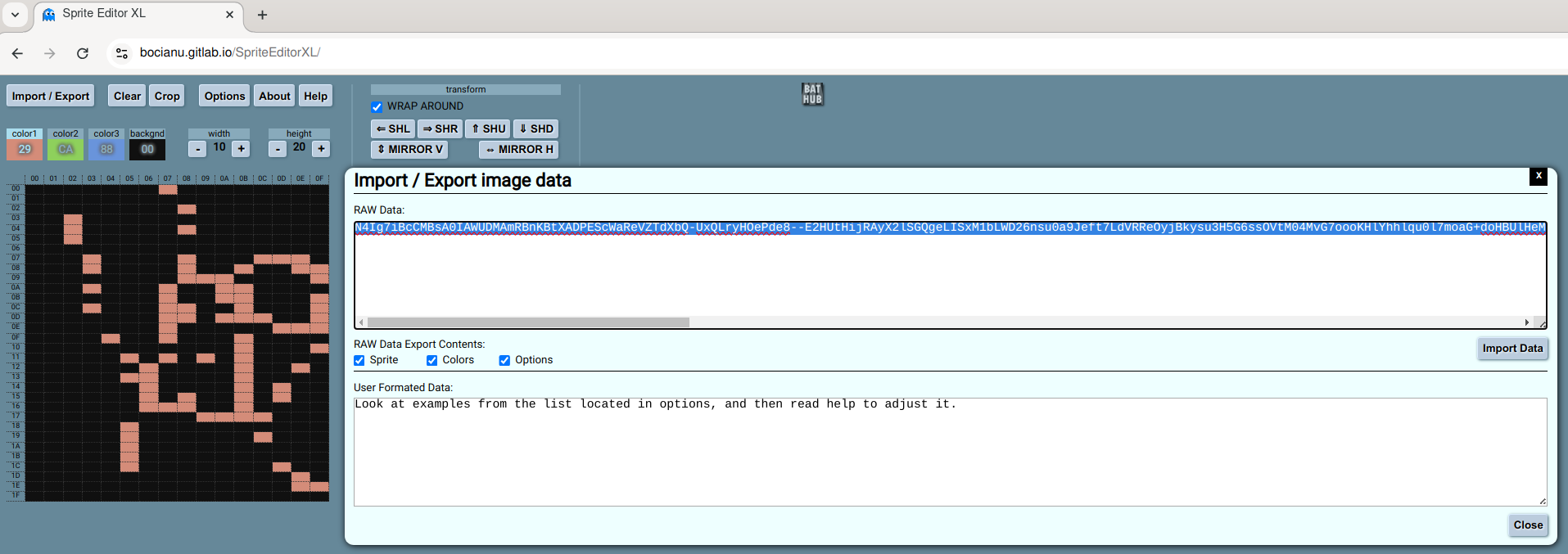Toggle the Options export checkbox

coord(504,361)
